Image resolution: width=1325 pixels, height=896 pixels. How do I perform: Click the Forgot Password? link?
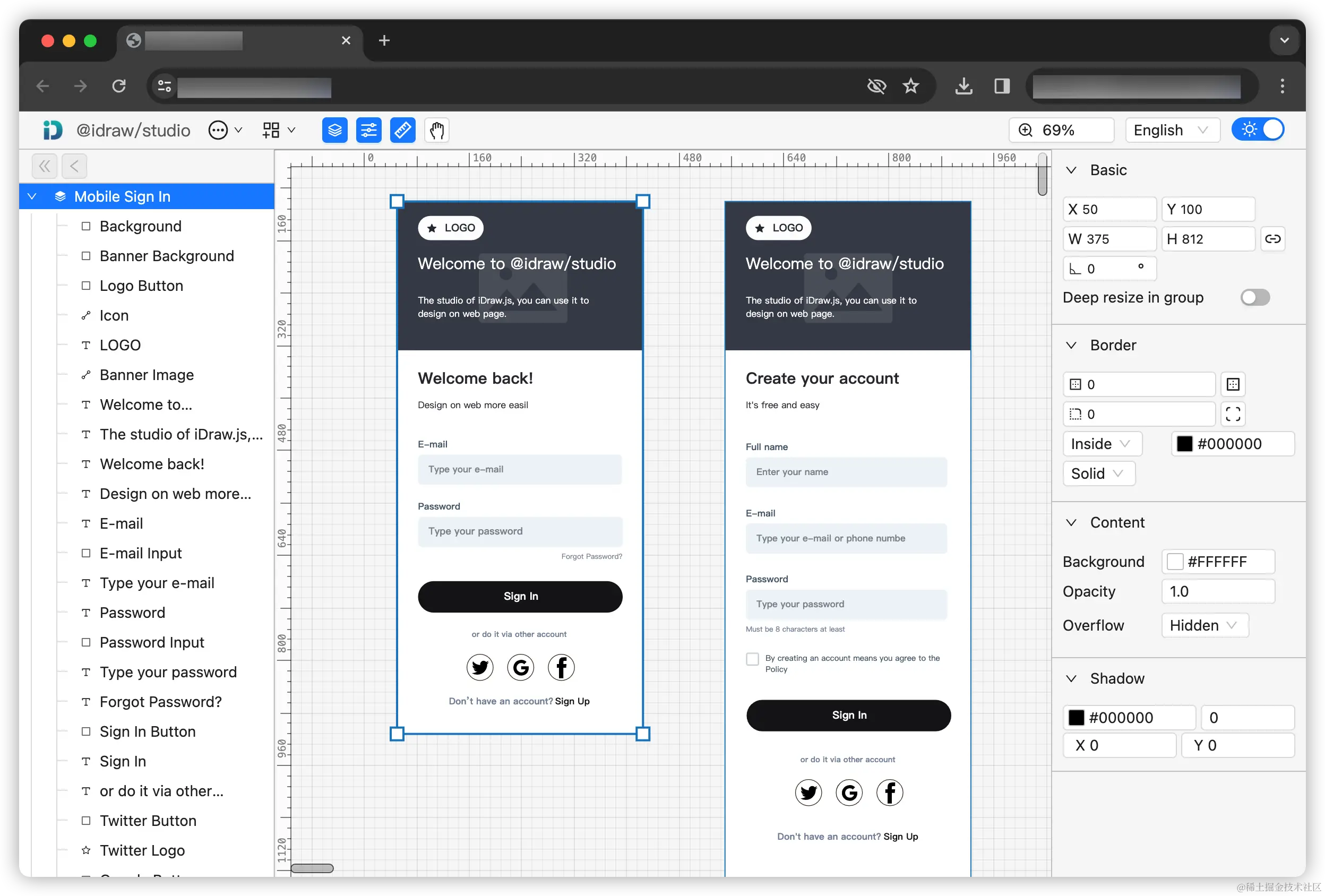pos(591,556)
